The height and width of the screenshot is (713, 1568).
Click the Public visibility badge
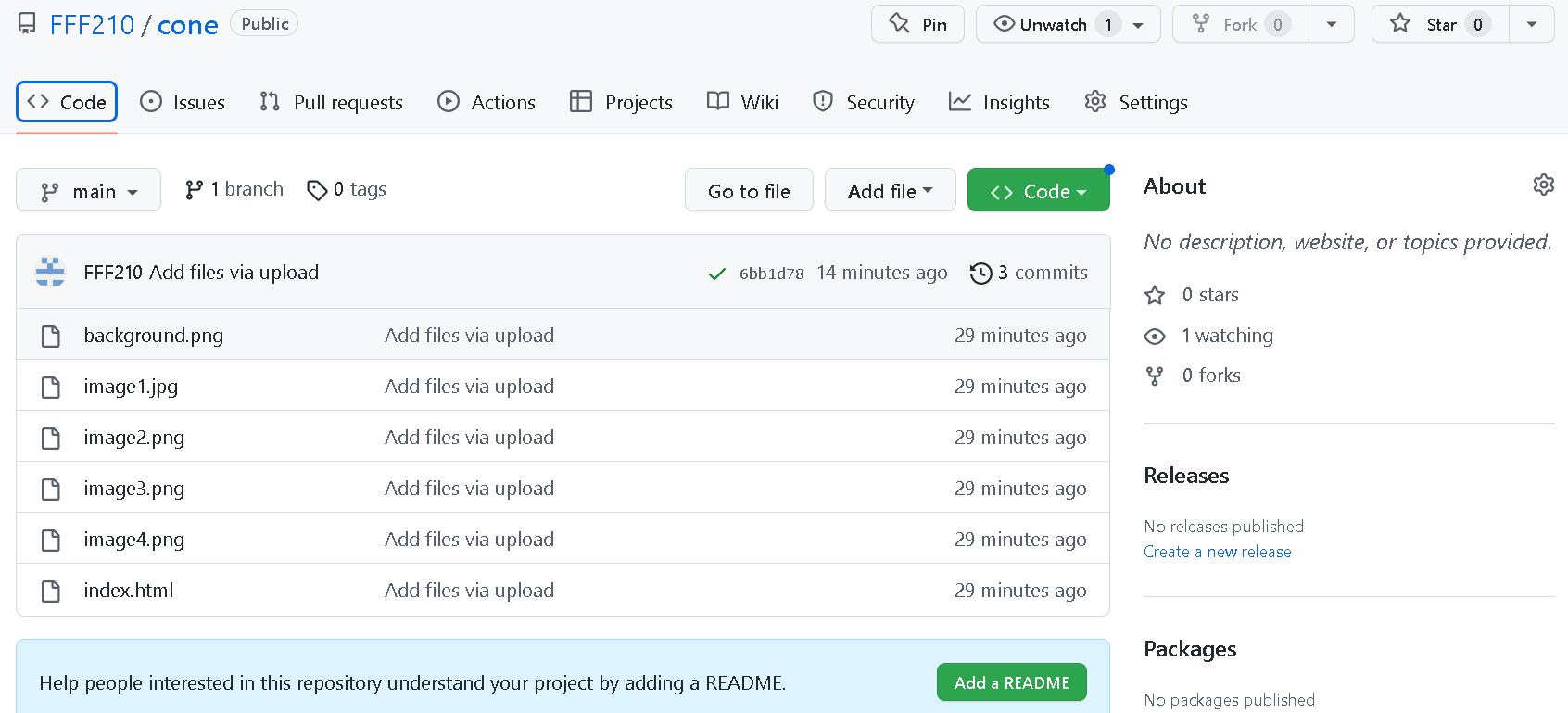(x=264, y=24)
